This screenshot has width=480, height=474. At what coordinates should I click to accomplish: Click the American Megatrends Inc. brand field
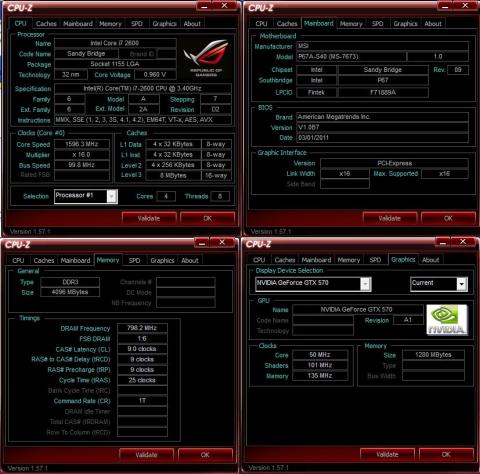point(382,117)
